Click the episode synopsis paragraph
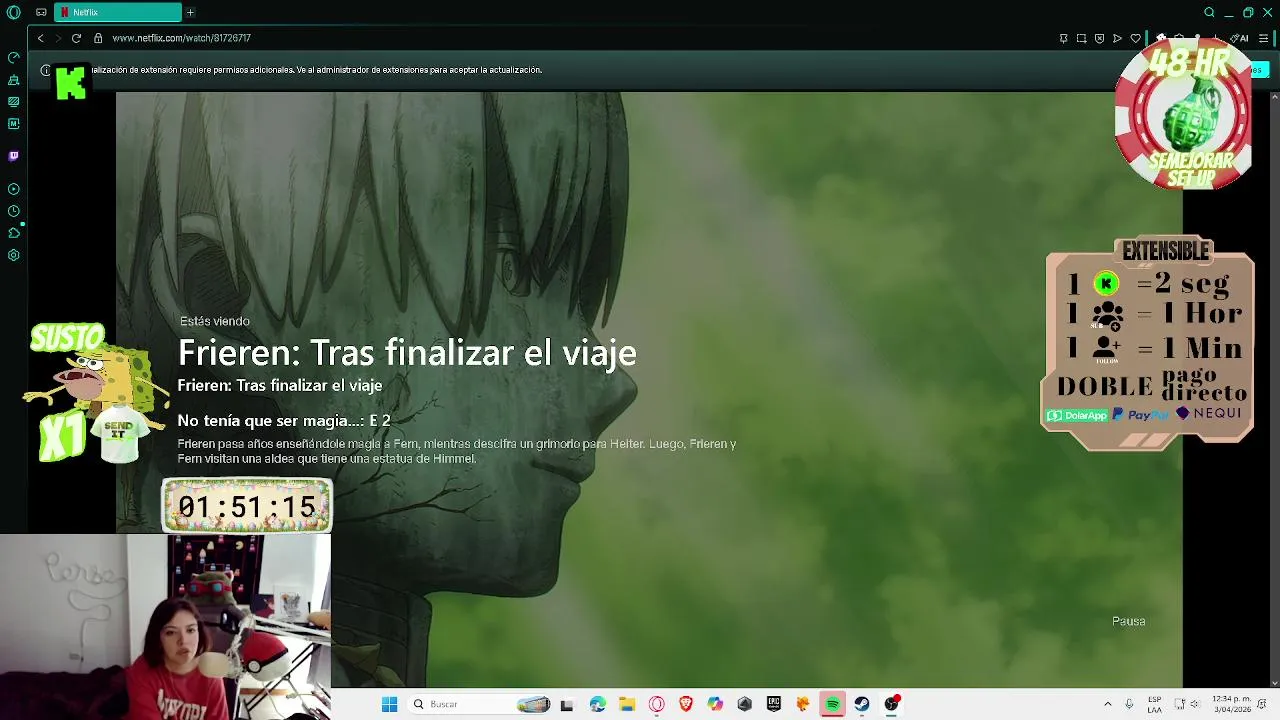This screenshot has height=720, width=1280. point(457,451)
